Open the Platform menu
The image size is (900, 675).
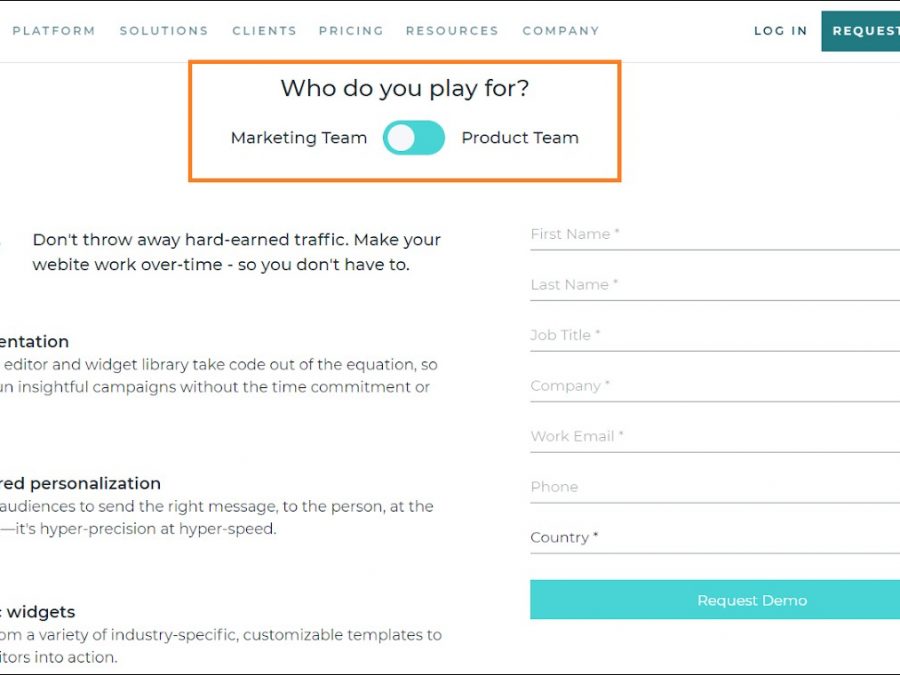point(54,31)
